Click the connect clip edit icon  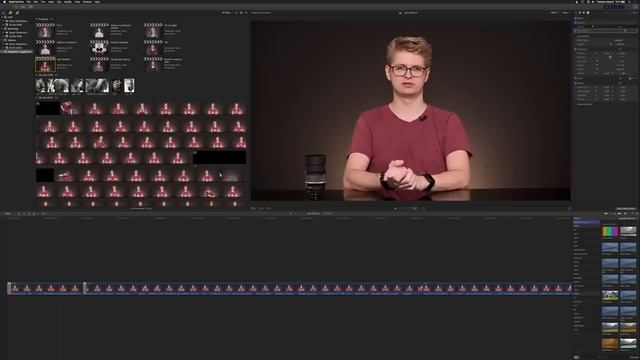[x=19, y=213]
